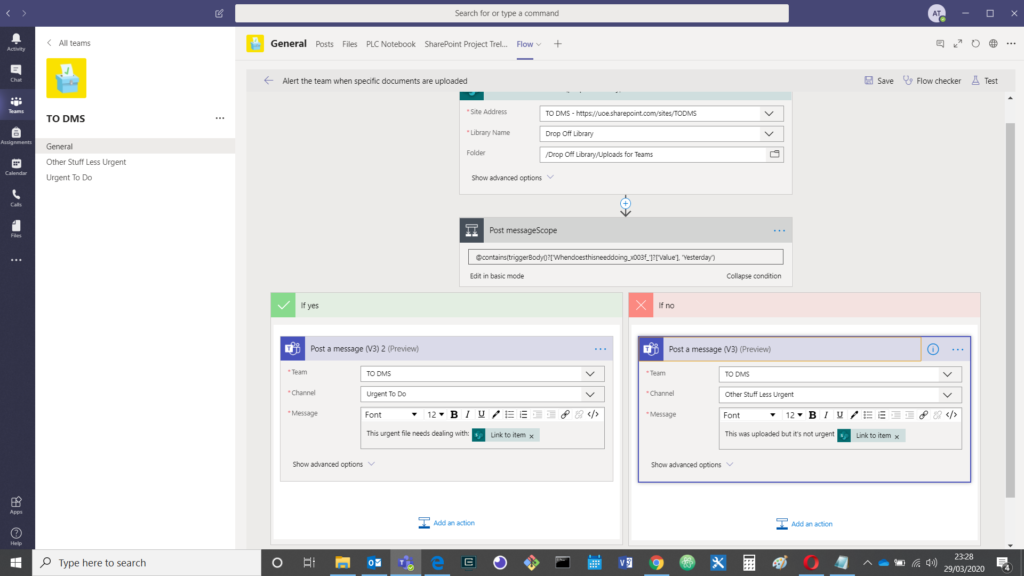Screen dimensions: 1024x576
Task: Show more apps ellipsis in sidebar
Action: tap(16, 260)
